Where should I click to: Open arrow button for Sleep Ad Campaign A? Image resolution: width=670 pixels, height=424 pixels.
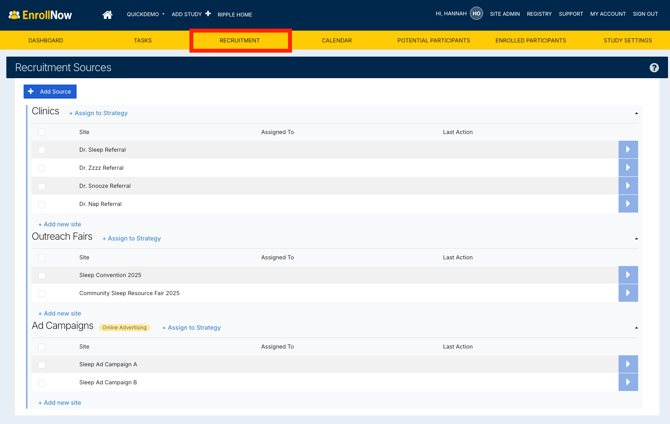point(628,364)
